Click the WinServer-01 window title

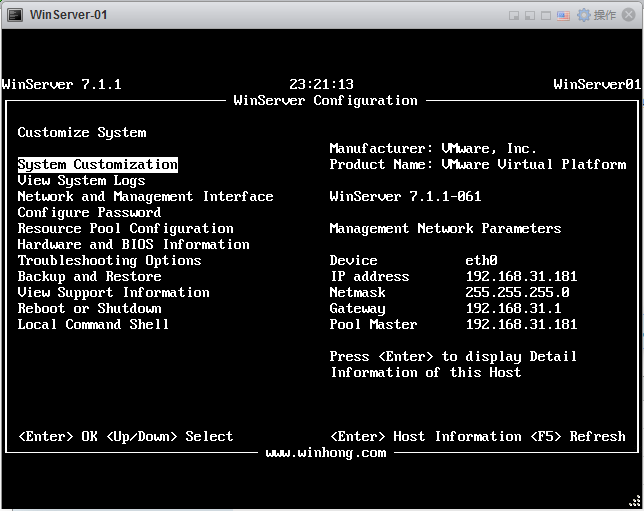tap(69, 15)
